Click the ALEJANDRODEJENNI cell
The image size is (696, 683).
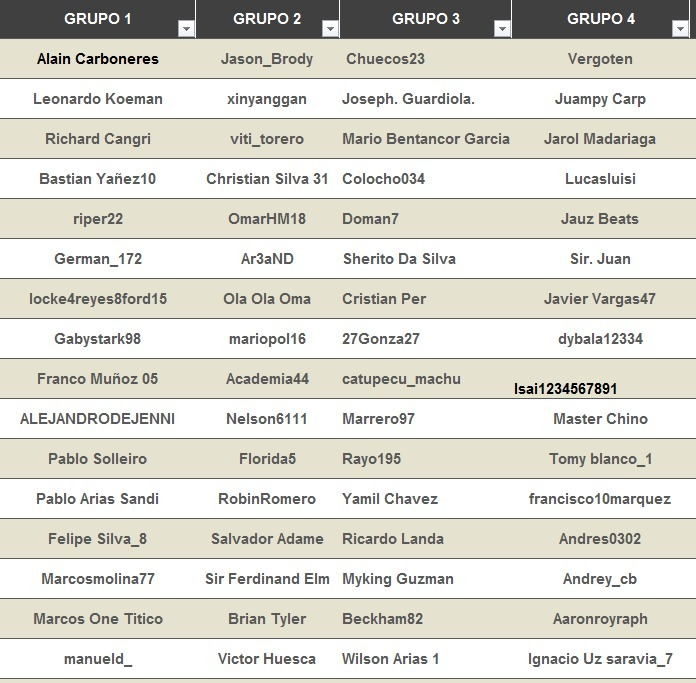98,419
